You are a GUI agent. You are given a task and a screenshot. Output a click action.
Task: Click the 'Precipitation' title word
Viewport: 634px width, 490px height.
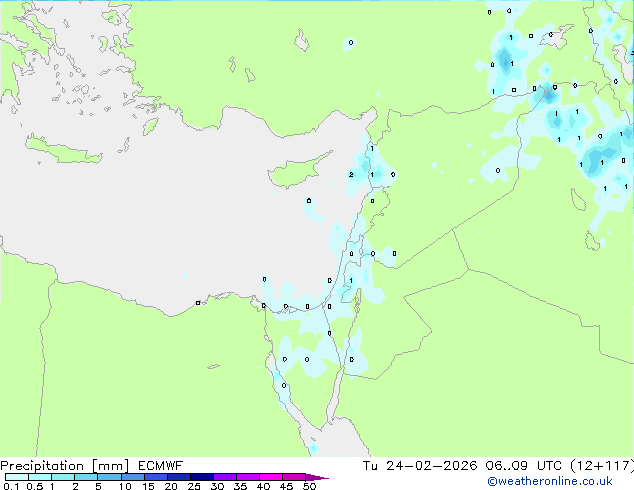click(42, 466)
